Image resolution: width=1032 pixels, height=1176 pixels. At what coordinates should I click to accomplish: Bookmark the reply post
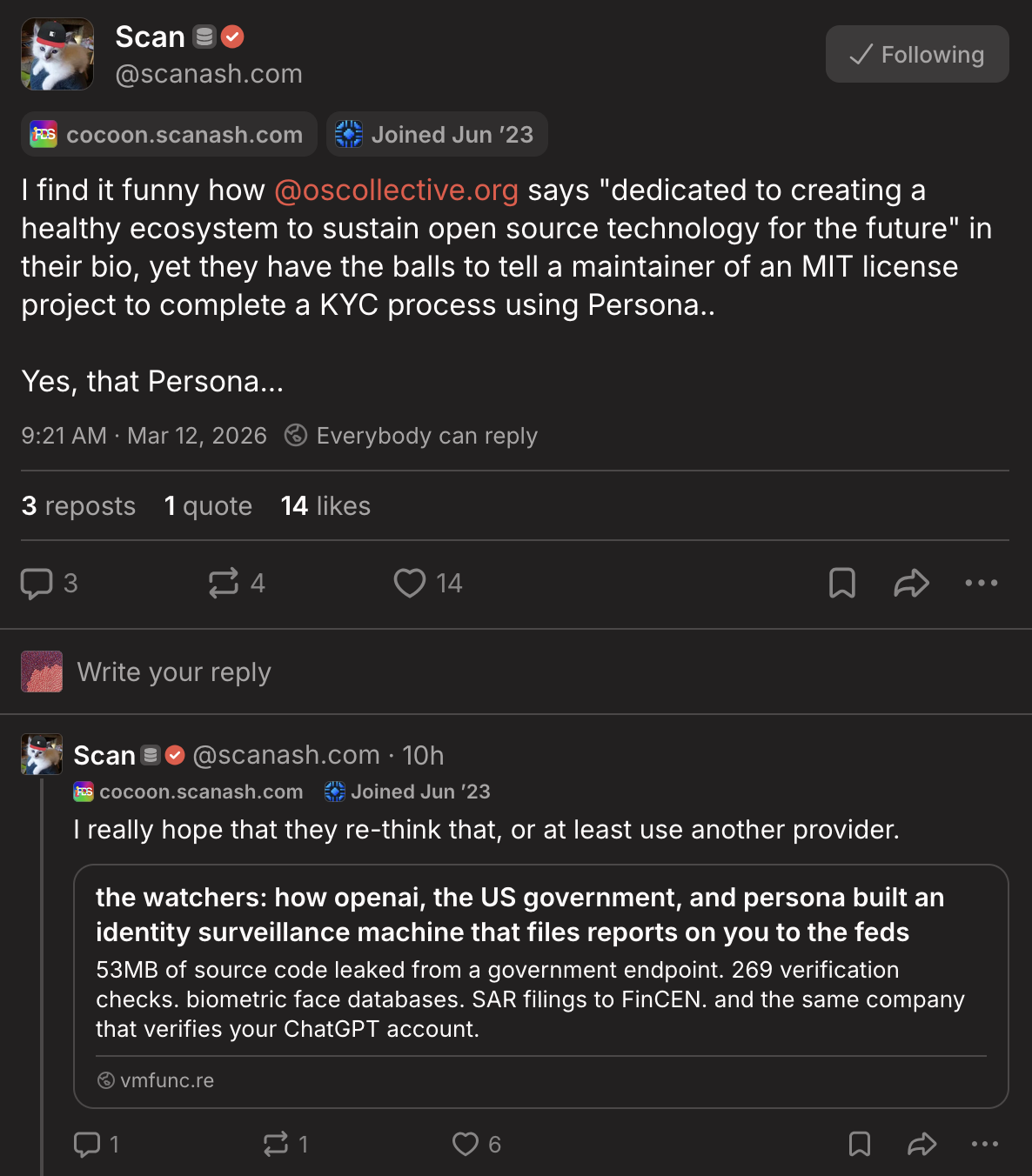pyautogui.click(x=859, y=1145)
